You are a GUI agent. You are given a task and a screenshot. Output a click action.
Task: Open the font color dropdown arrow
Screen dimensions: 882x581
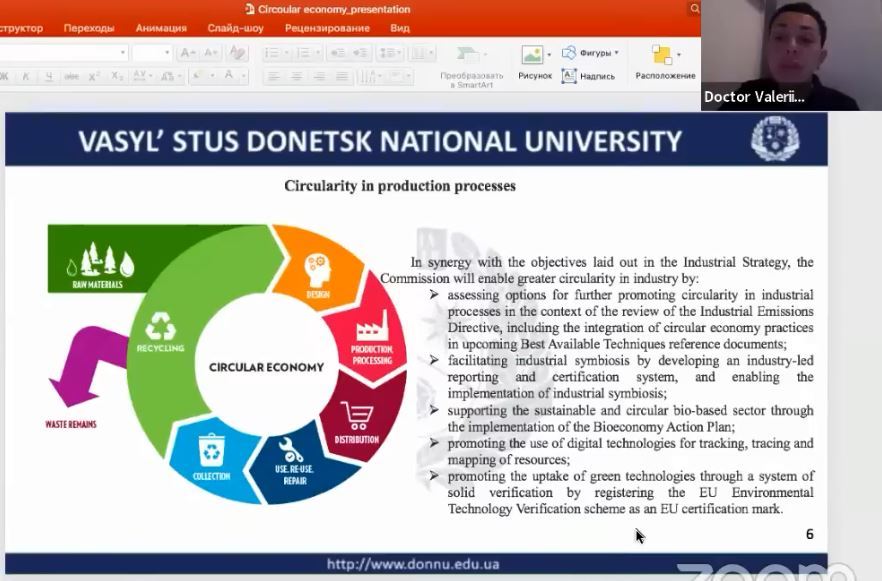[x=244, y=76]
